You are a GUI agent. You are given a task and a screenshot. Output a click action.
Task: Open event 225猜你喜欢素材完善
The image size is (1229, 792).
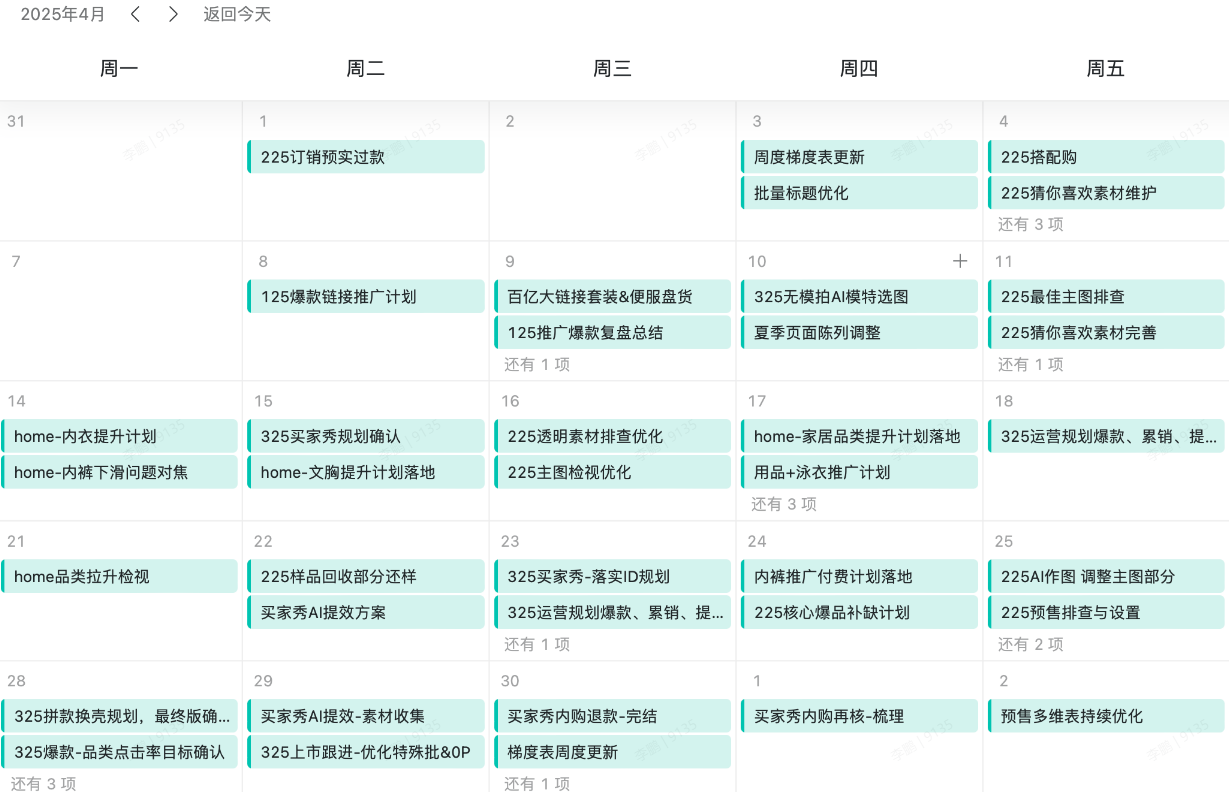tap(1106, 333)
